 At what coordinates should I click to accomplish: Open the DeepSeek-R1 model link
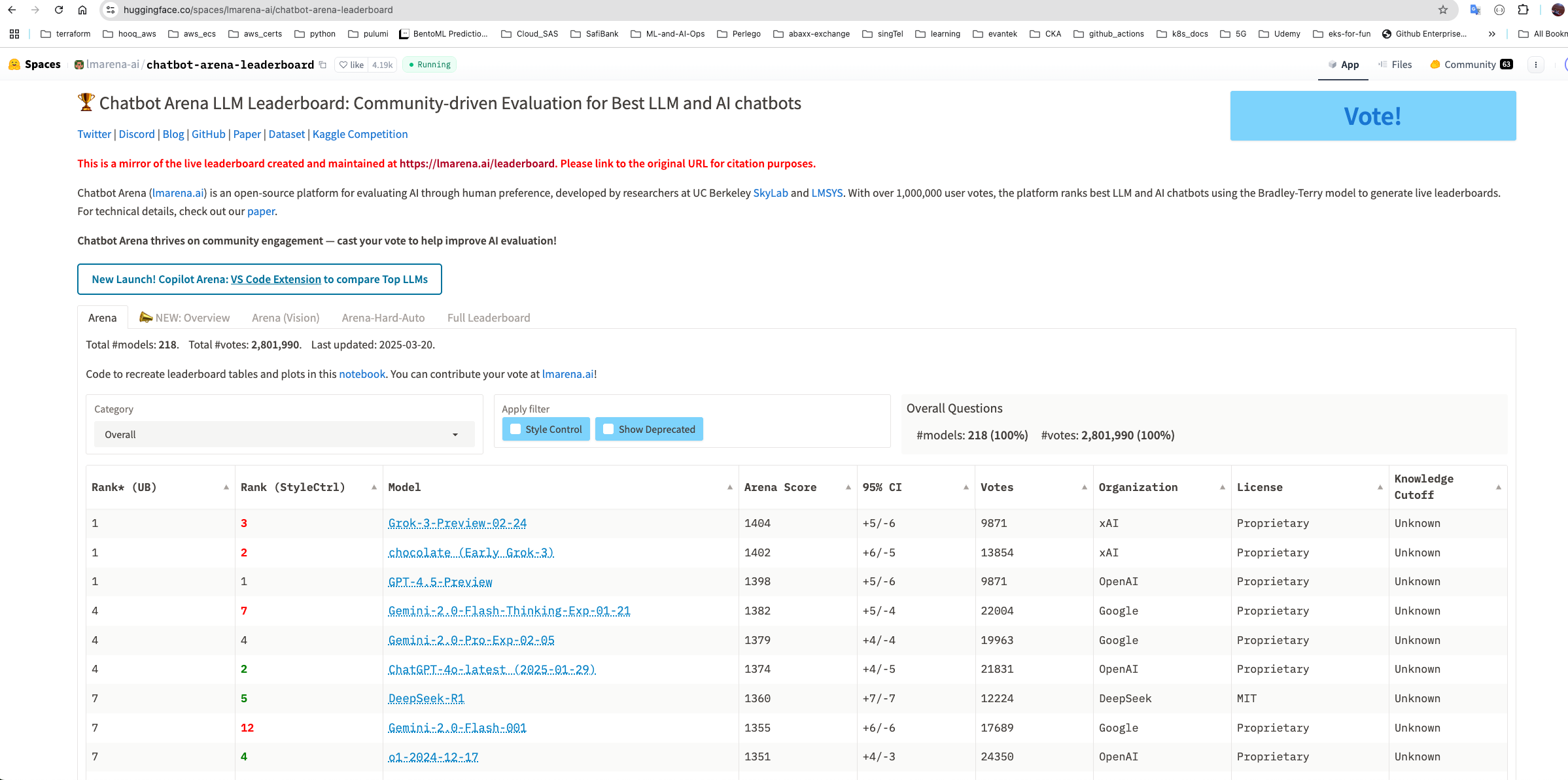coord(426,698)
